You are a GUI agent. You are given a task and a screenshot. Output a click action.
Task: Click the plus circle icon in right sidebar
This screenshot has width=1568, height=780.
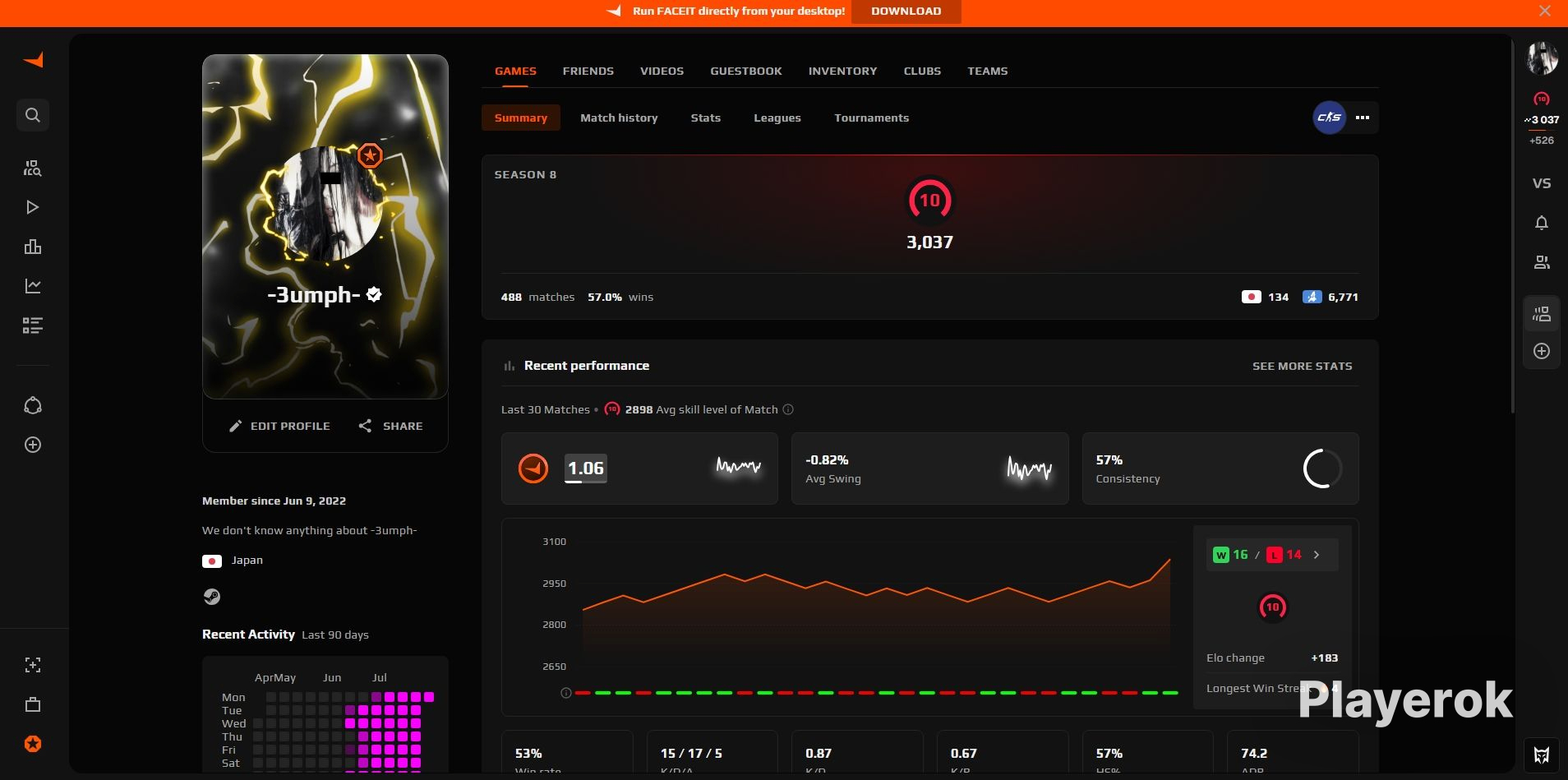(x=1542, y=351)
